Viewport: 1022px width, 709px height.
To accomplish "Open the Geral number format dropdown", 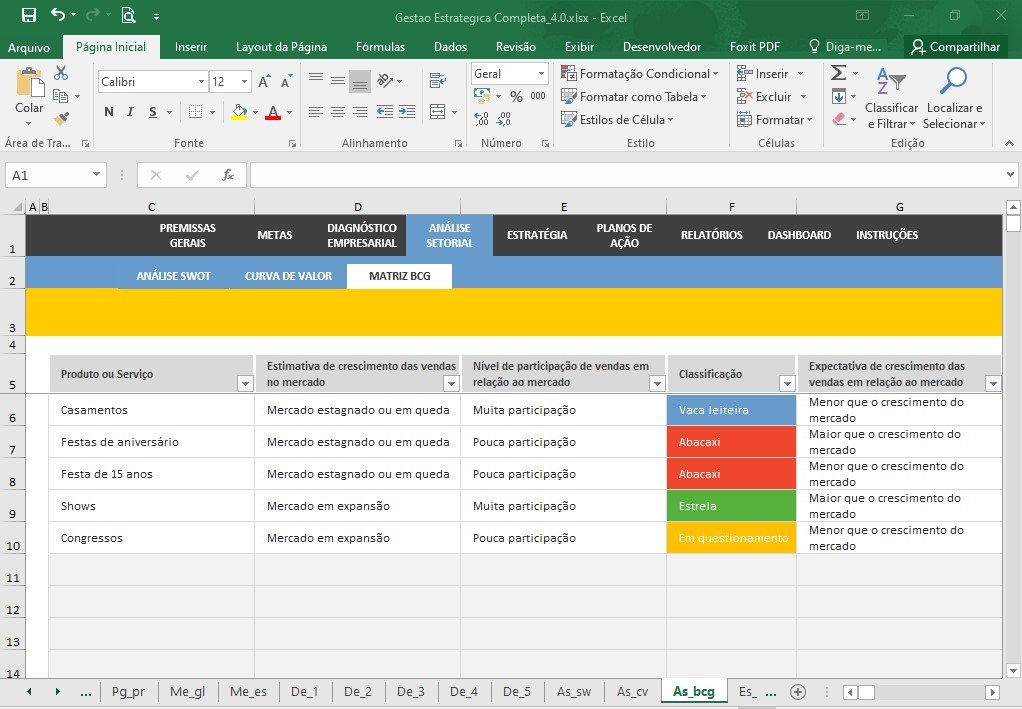I will click(x=541, y=74).
